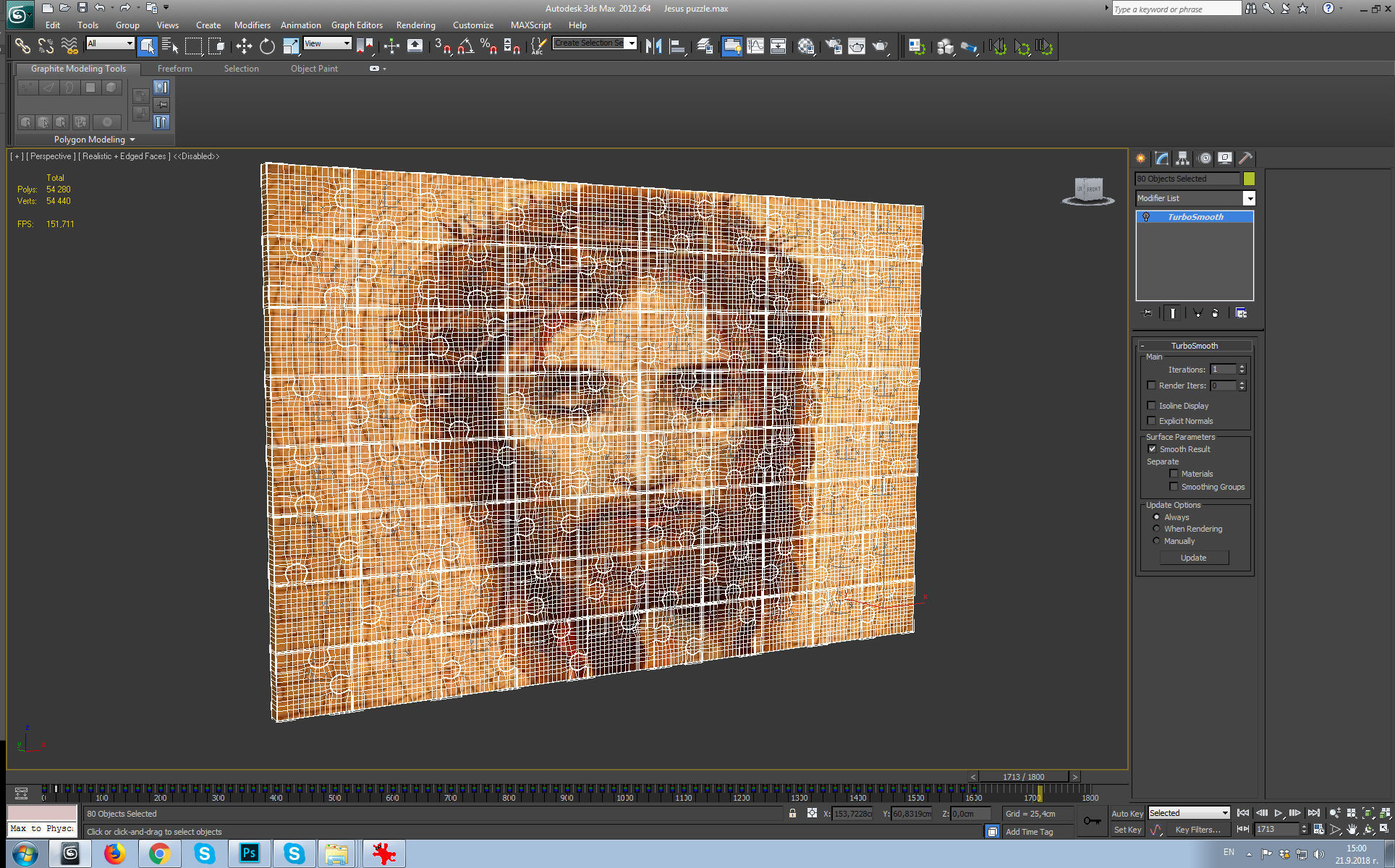Open the Edit menu
This screenshot has height=868, width=1395.
click(53, 25)
